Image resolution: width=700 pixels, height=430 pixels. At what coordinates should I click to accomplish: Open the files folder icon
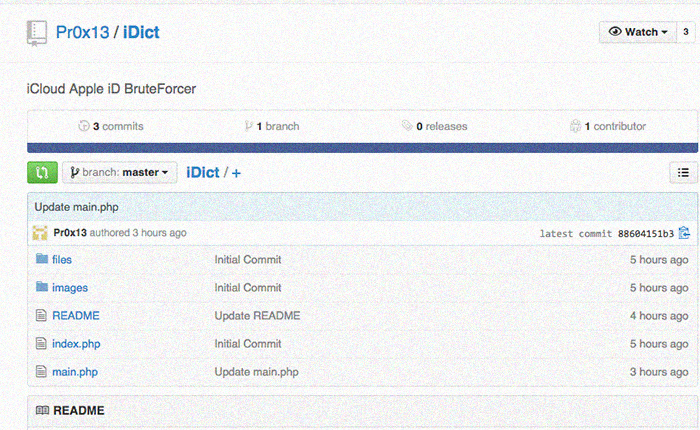tap(42, 259)
